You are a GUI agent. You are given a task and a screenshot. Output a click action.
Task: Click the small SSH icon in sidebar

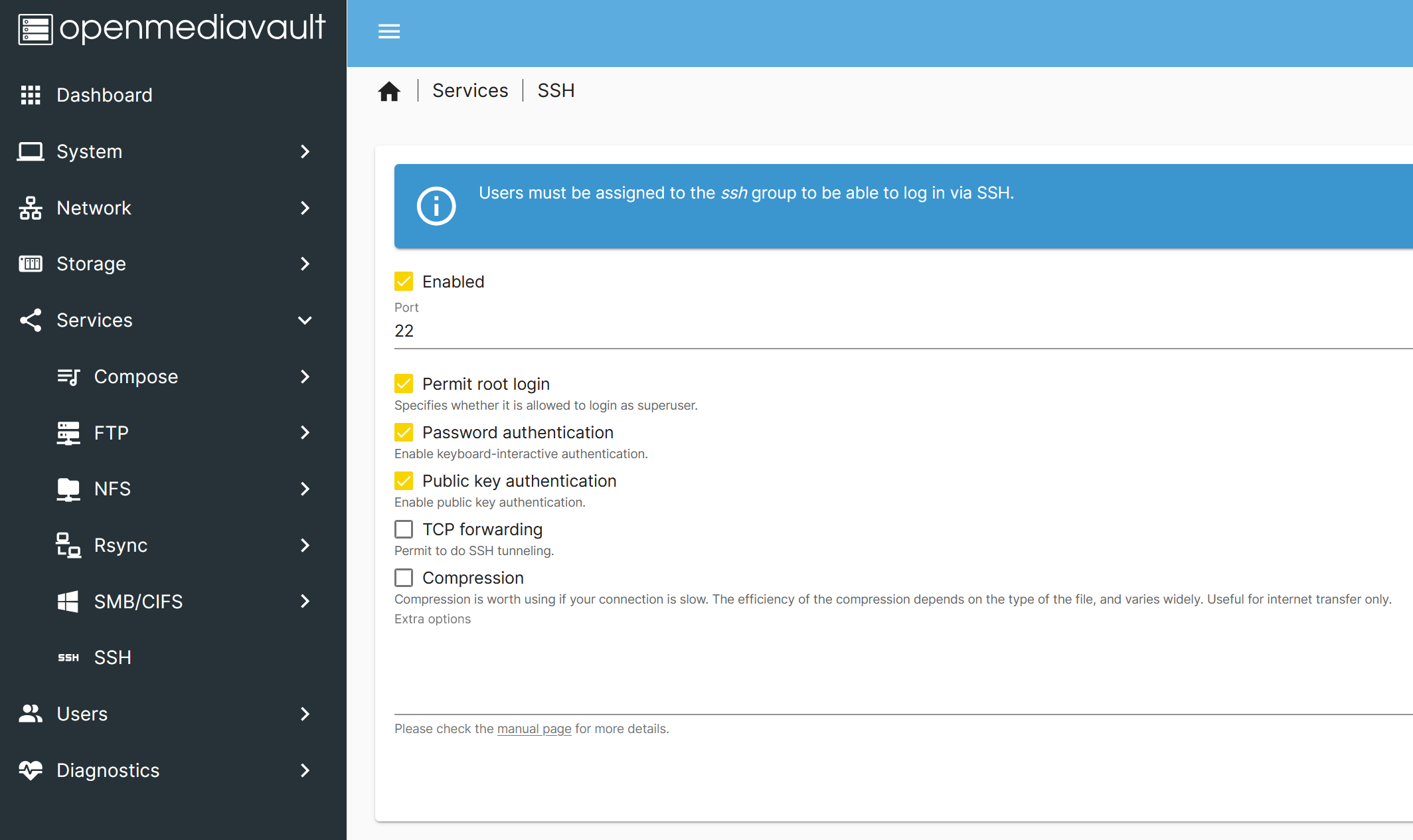click(x=68, y=657)
